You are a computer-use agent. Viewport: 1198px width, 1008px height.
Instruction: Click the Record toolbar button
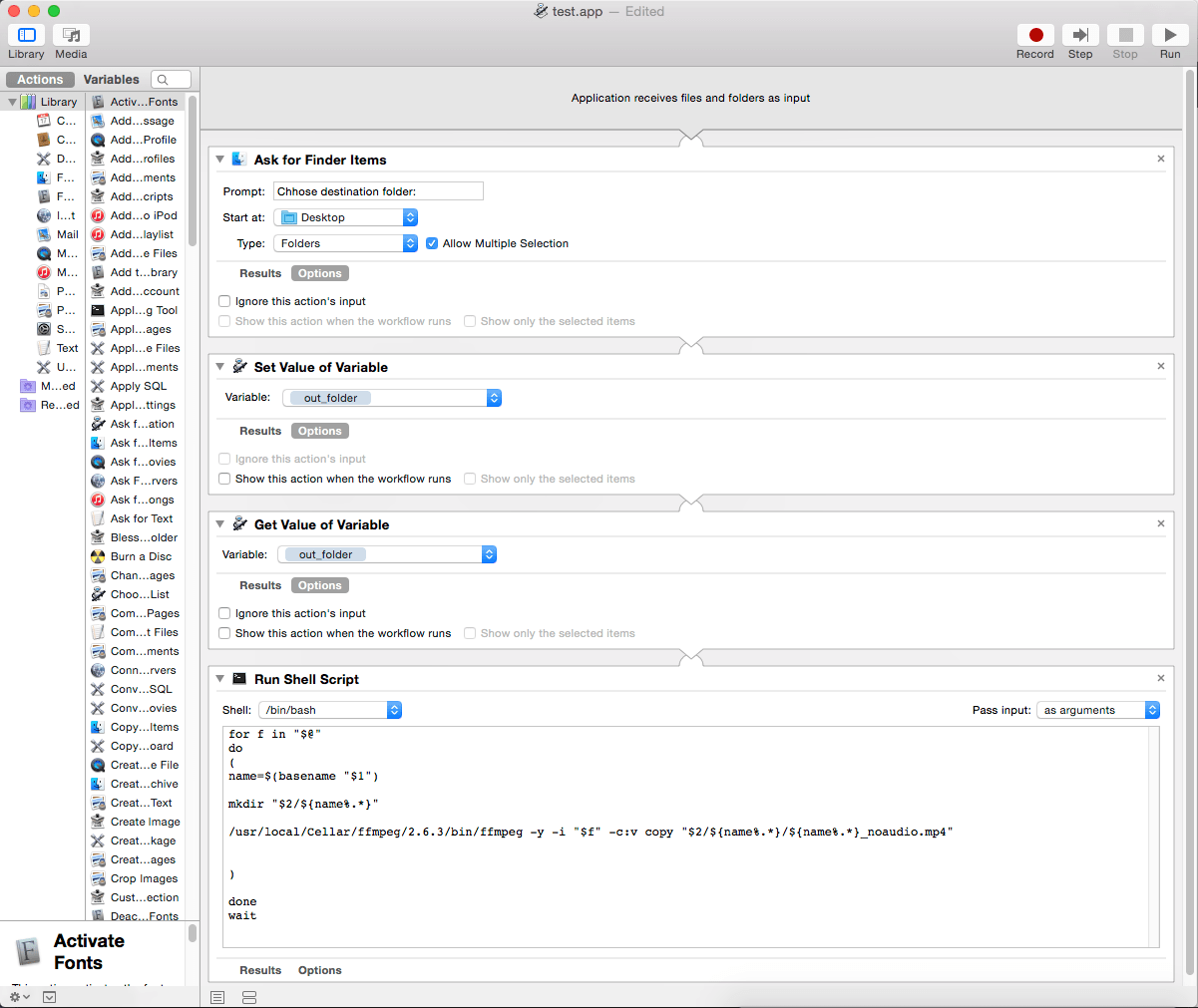click(x=1035, y=35)
